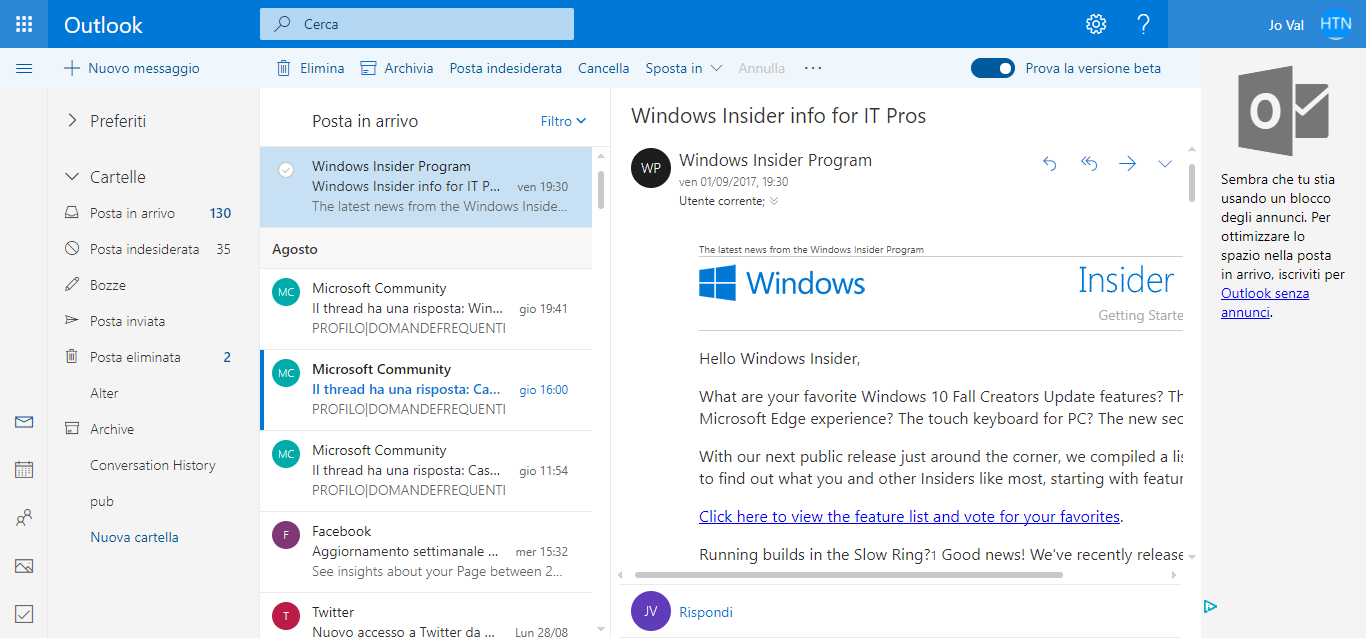Forward the message using the arrow icon

[x=1127, y=163]
